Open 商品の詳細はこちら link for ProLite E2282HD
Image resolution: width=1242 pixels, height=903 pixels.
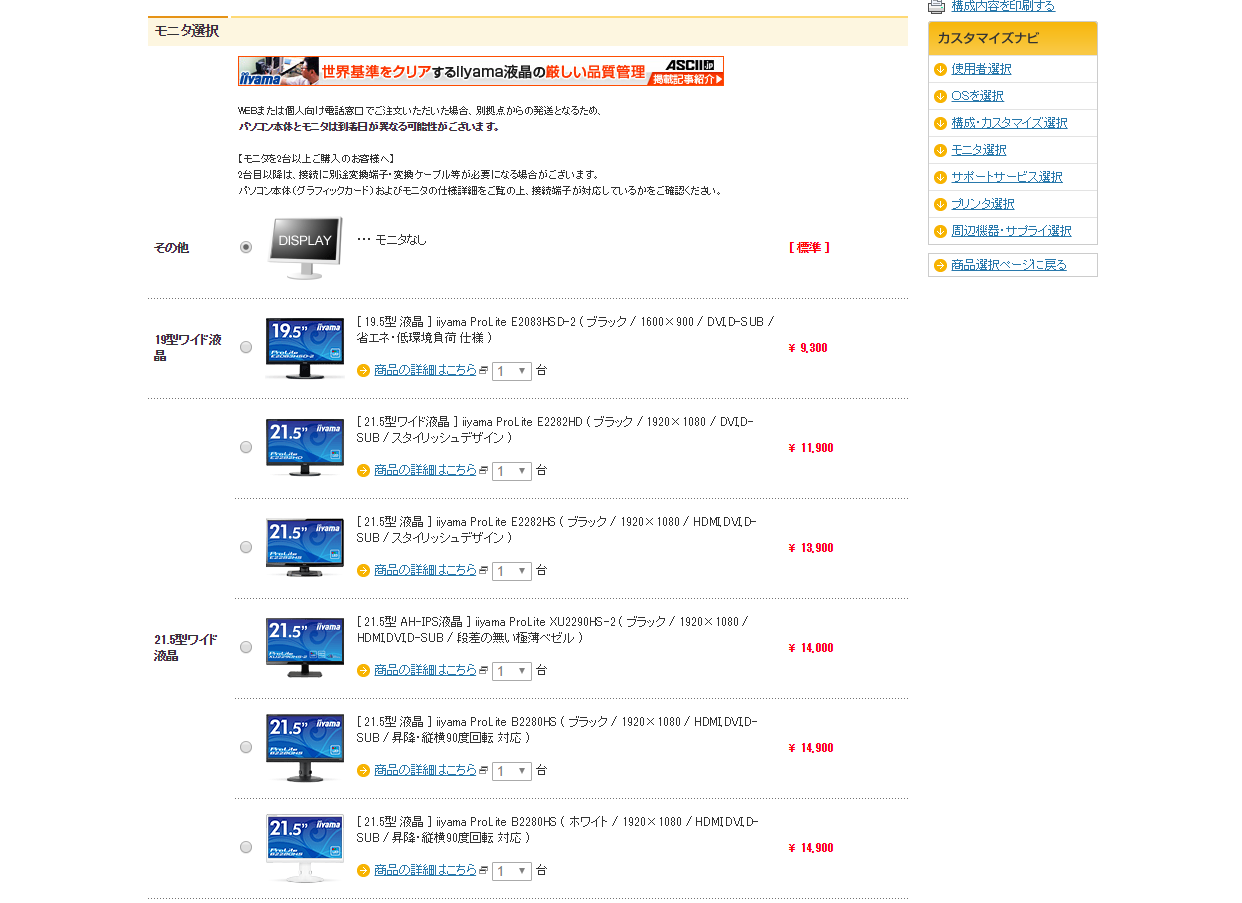tap(425, 470)
